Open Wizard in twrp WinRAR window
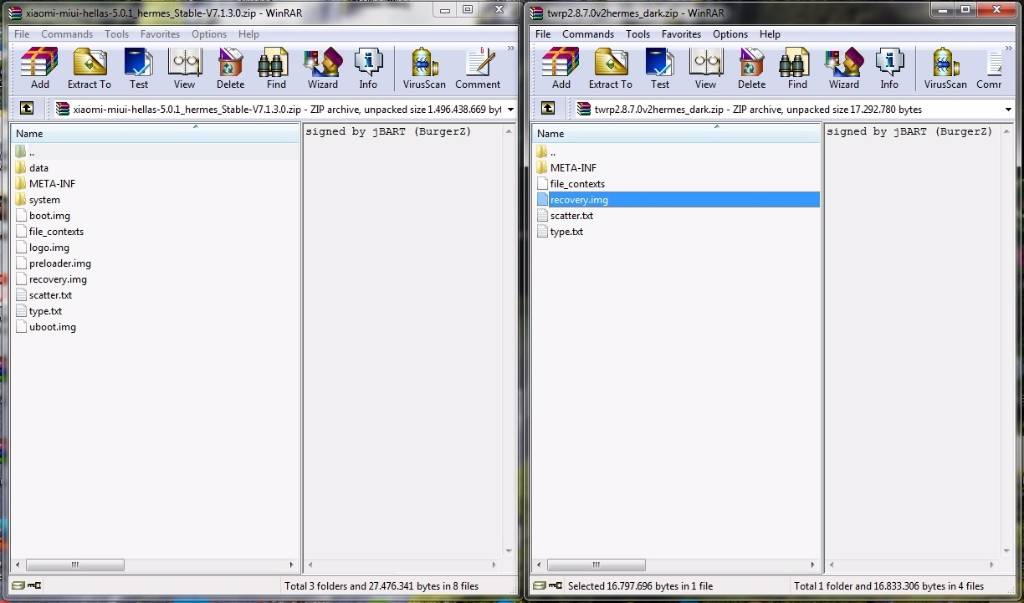Viewport: 1024px width, 603px height. (844, 68)
